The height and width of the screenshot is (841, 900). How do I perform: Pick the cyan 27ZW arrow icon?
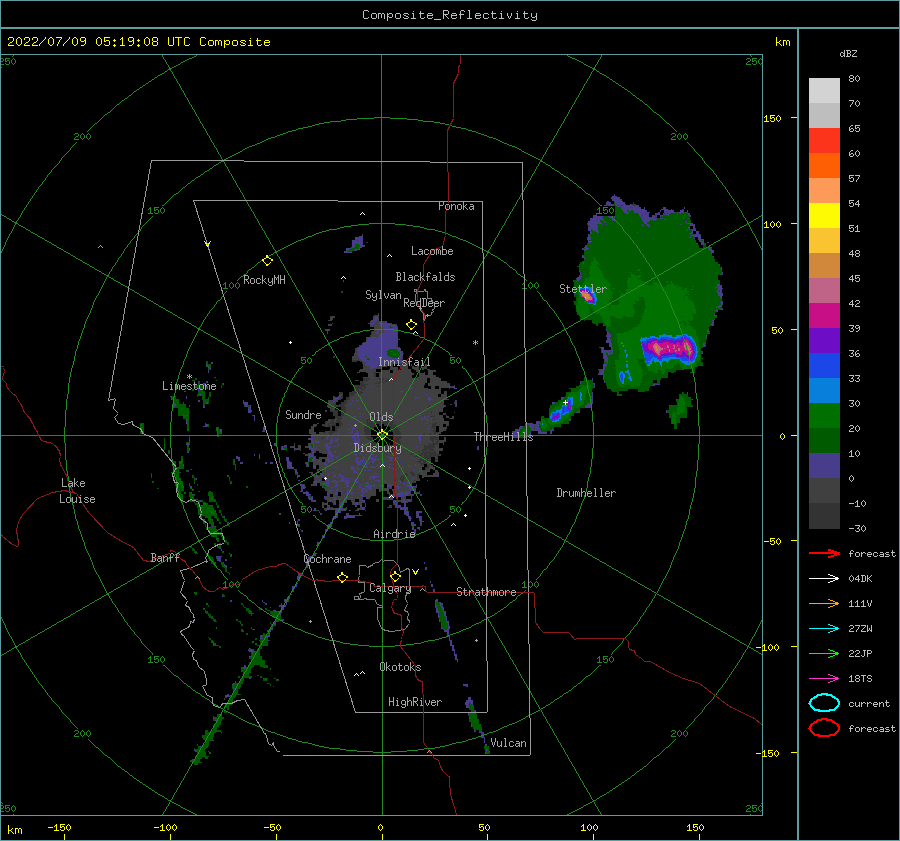point(824,629)
